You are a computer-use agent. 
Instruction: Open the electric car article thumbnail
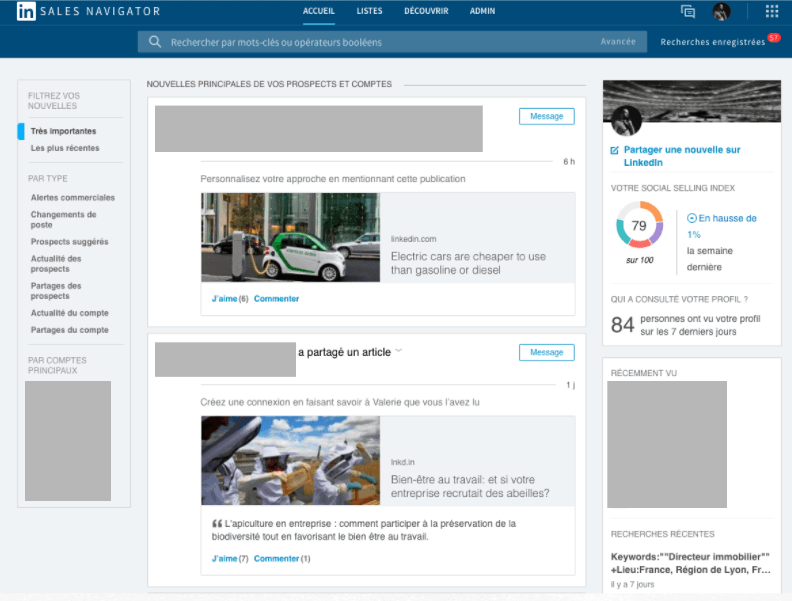290,237
